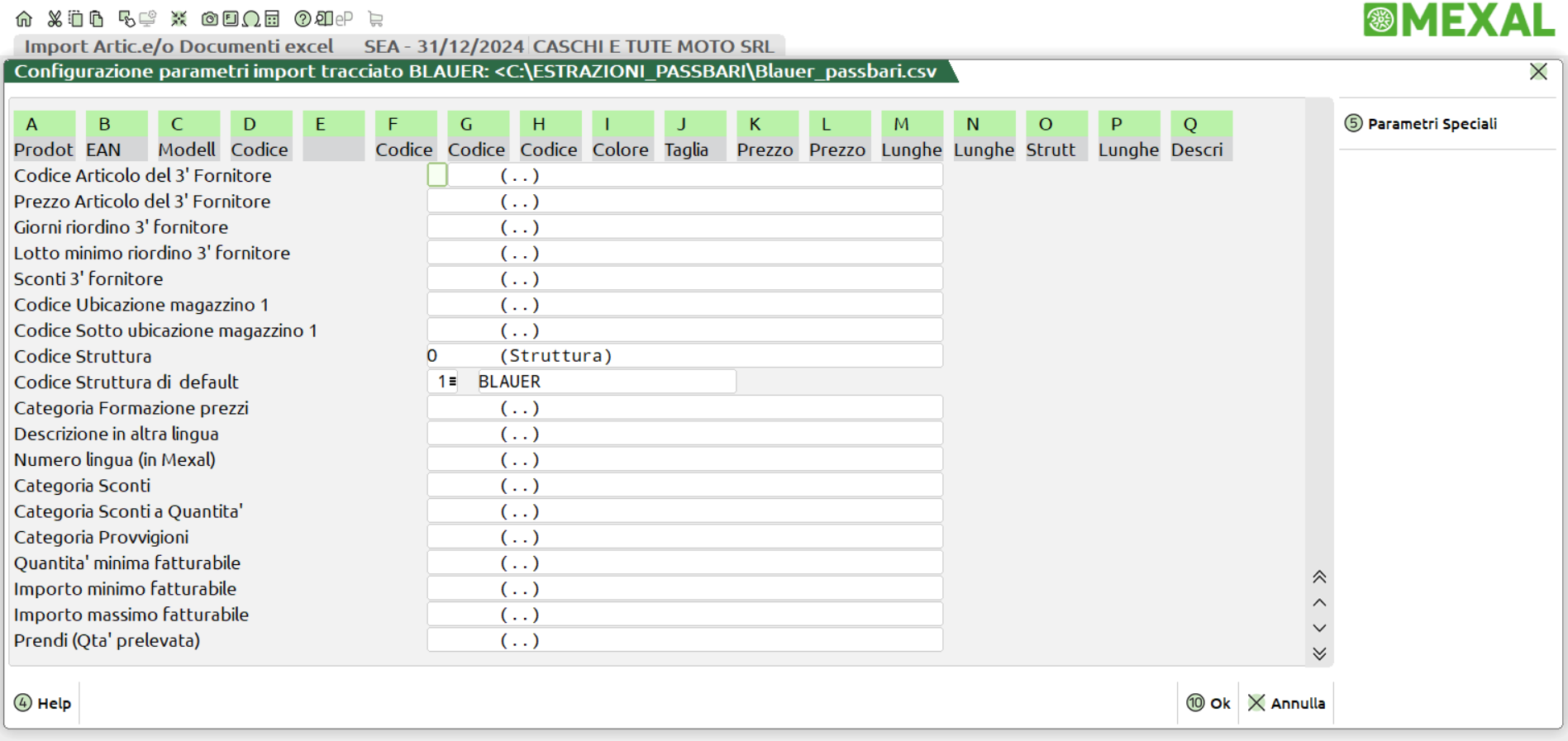Click the question mark help icon
This screenshot has width=1568, height=741.
click(303, 18)
